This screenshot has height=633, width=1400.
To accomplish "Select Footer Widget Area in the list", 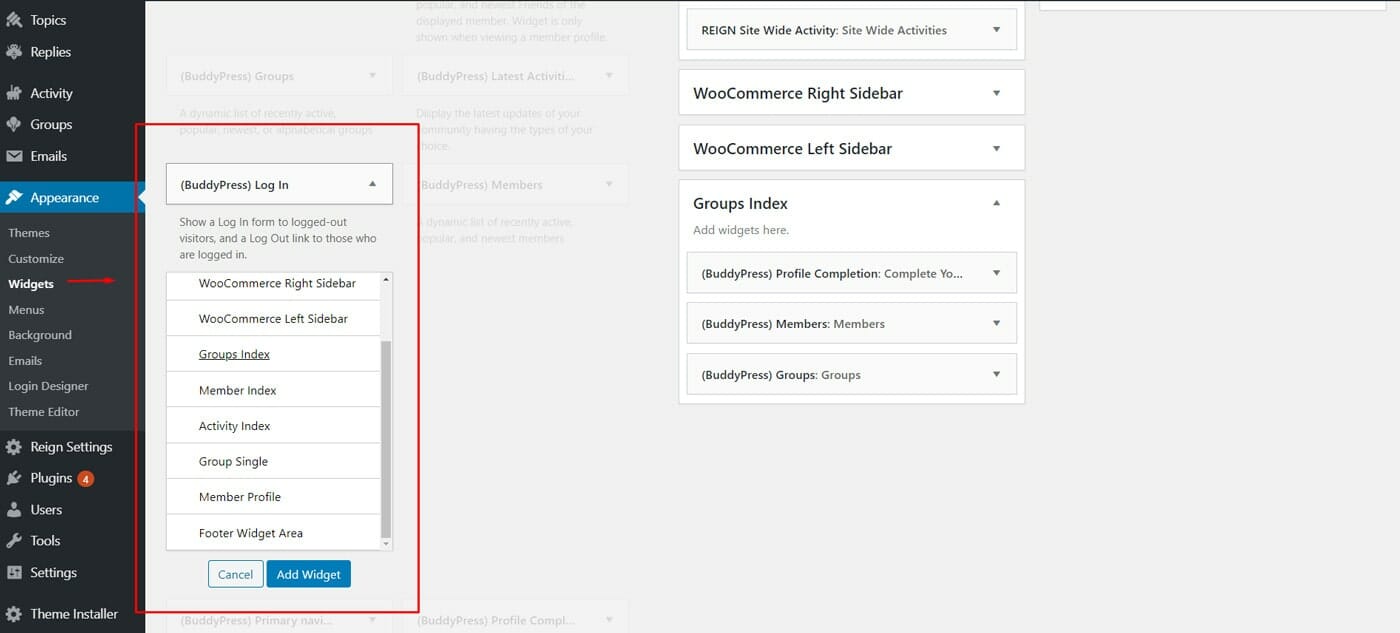I will (274, 533).
